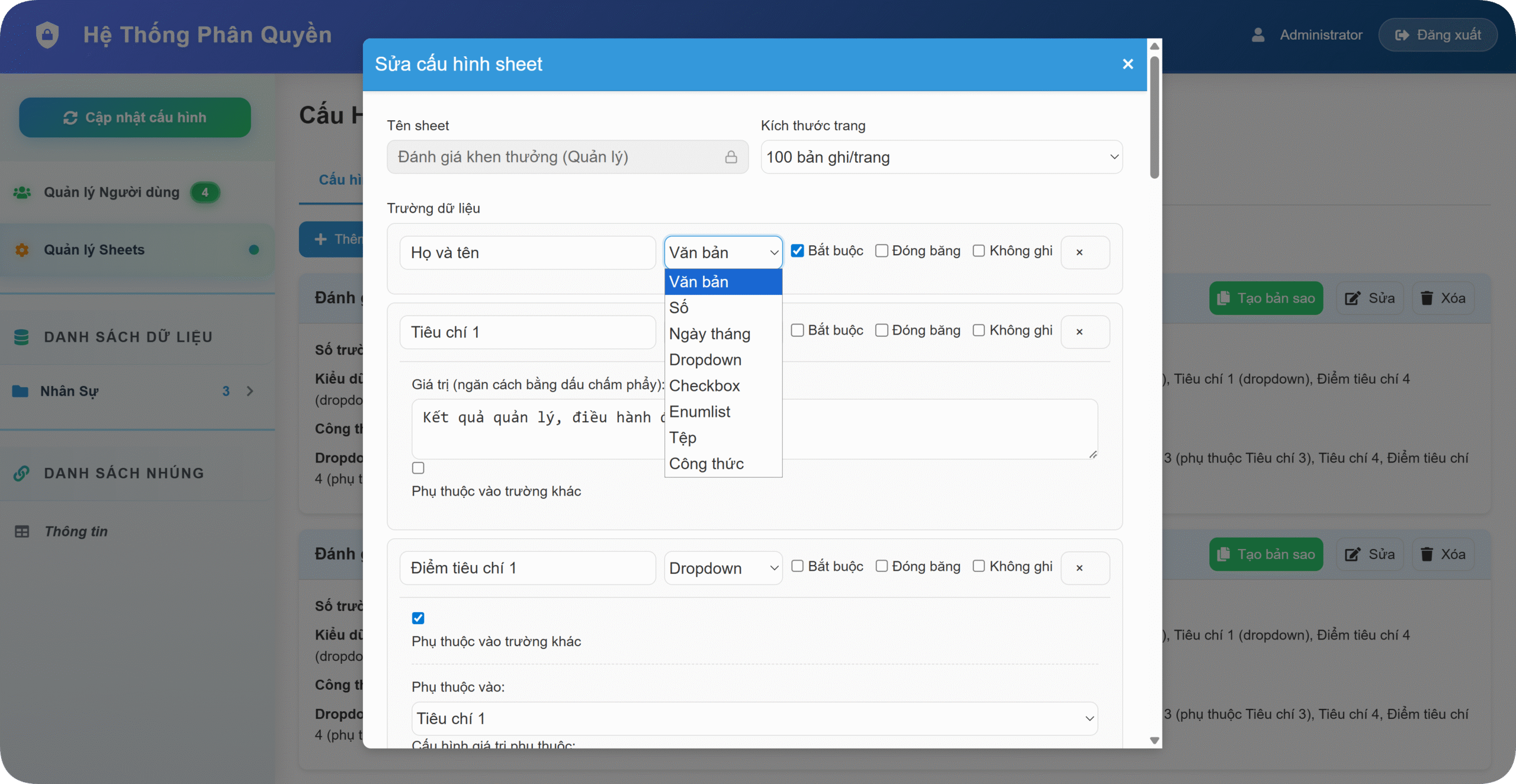Click the Đăng xuất button

coord(1438,35)
